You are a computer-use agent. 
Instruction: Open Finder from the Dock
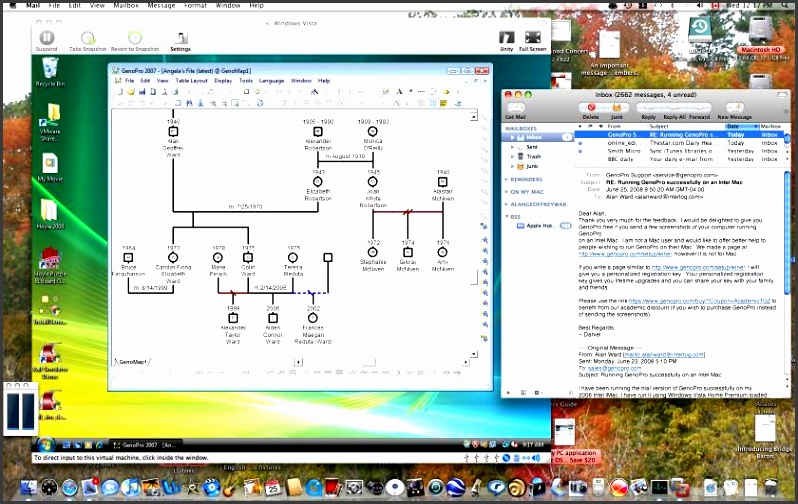(x=28, y=488)
